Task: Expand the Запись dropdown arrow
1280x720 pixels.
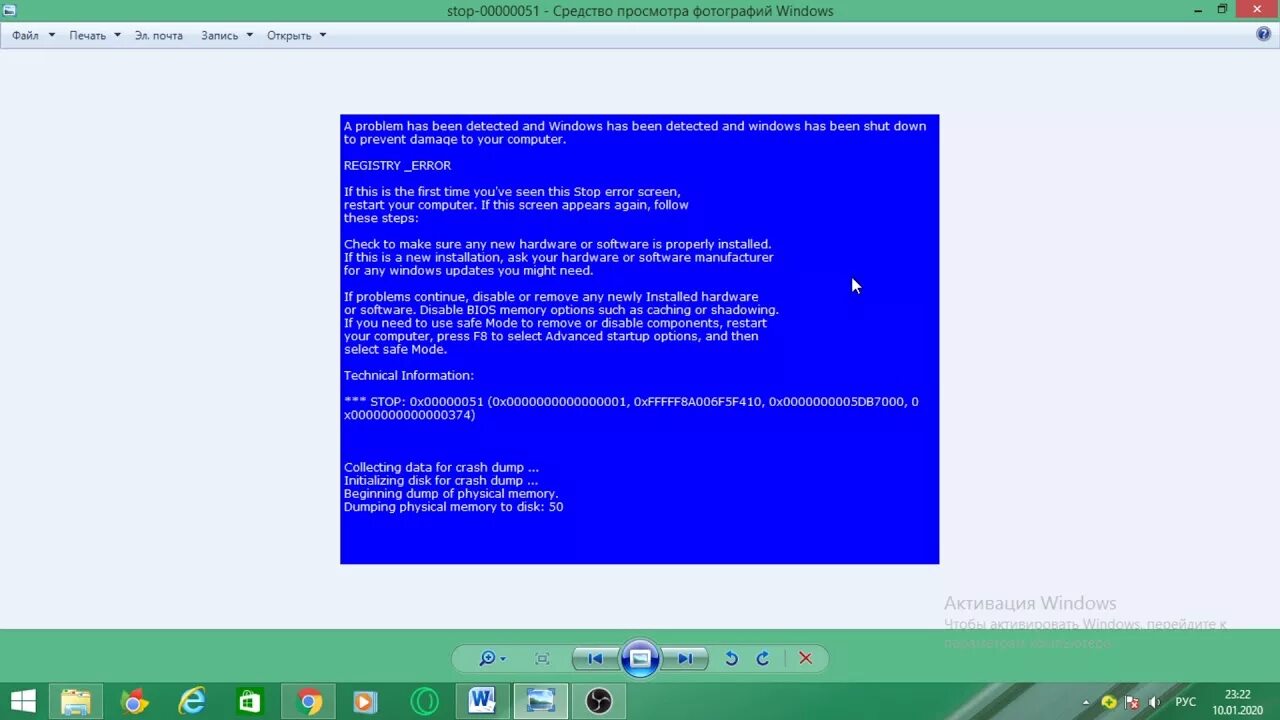Action: (249, 35)
